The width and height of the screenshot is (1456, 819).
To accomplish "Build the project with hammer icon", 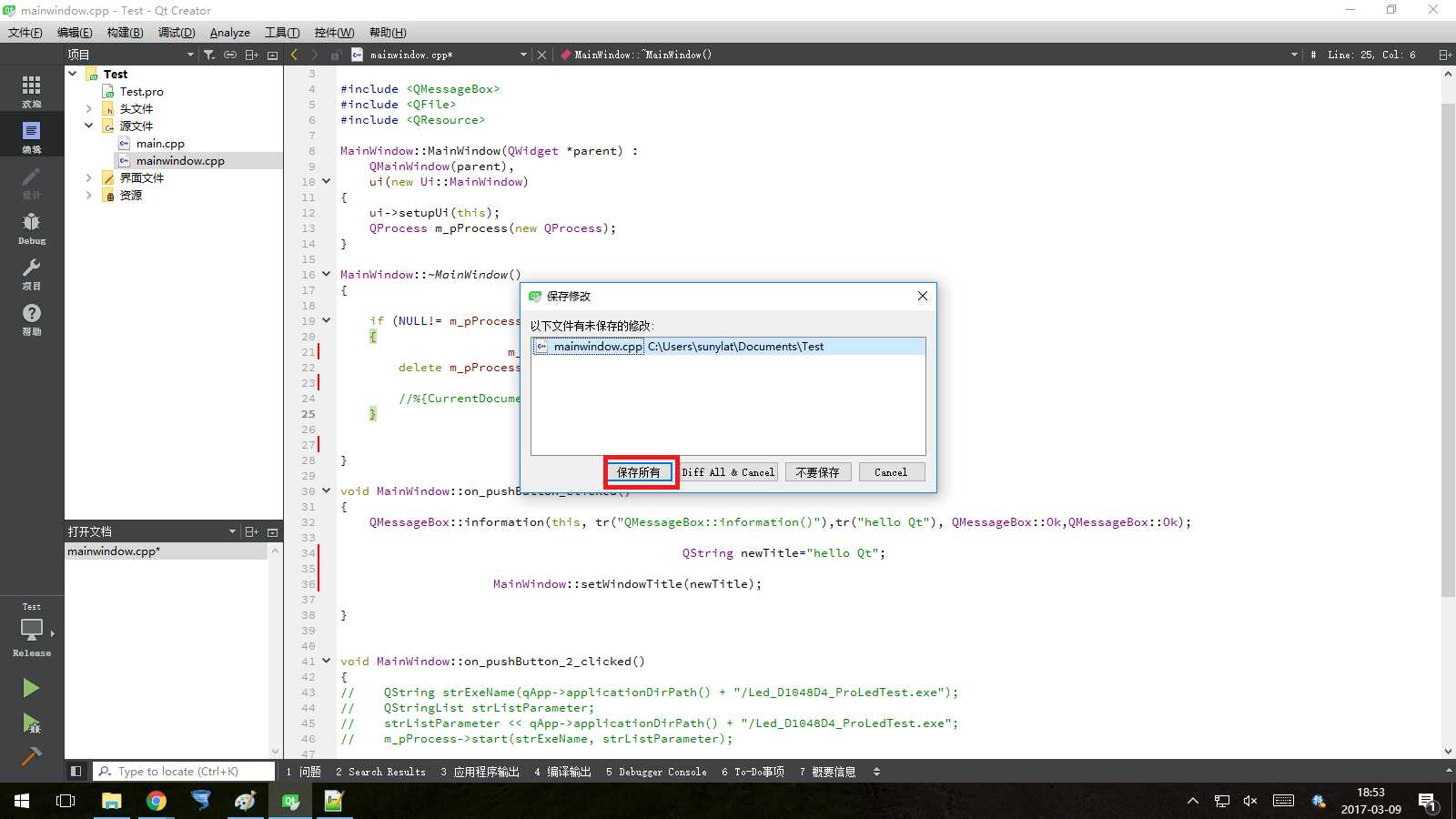I will (x=31, y=755).
